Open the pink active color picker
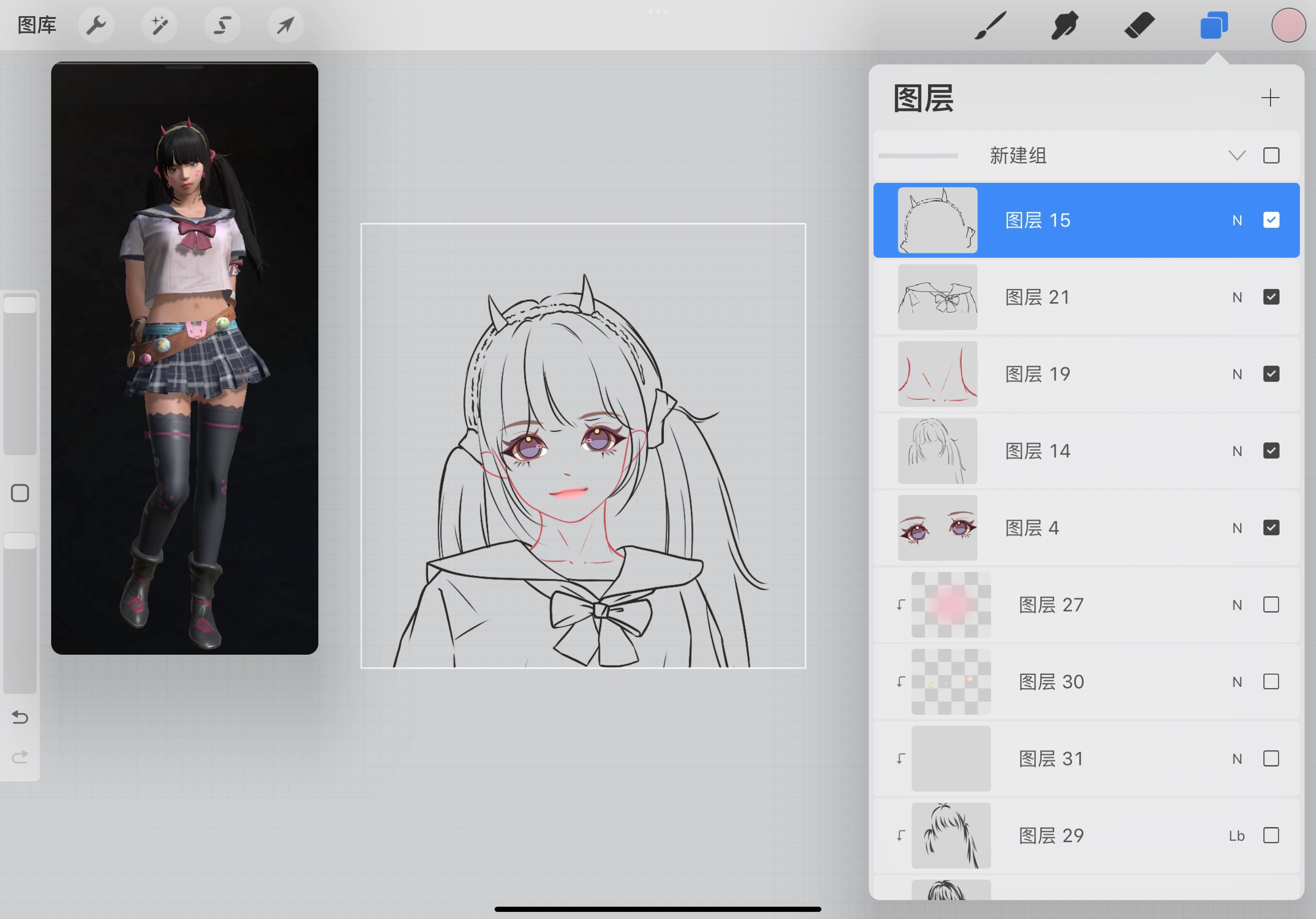1316x919 pixels. pos(1288,25)
